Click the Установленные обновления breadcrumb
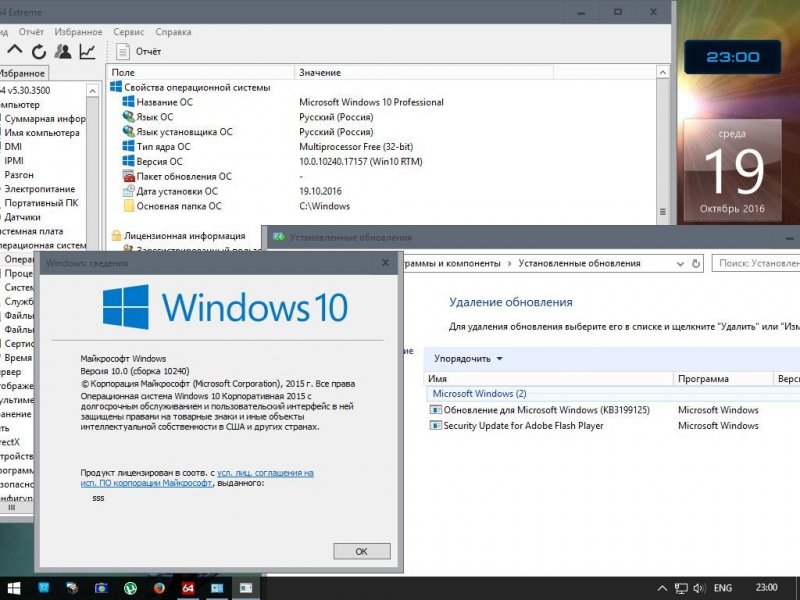This screenshot has height=600, width=800. pyautogui.click(x=579, y=263)
